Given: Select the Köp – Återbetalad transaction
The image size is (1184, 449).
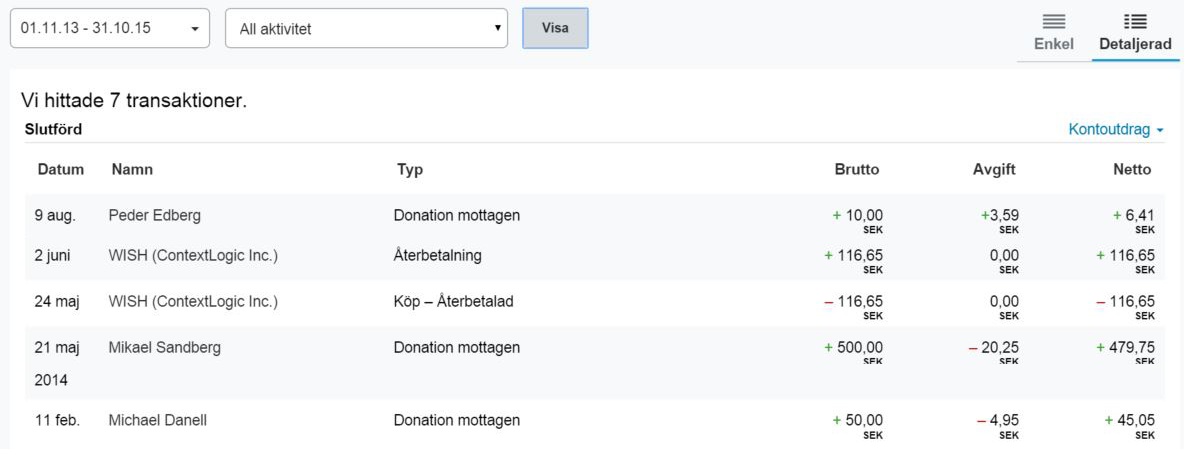Looking at the screenshot, I should tap(454, 301).
